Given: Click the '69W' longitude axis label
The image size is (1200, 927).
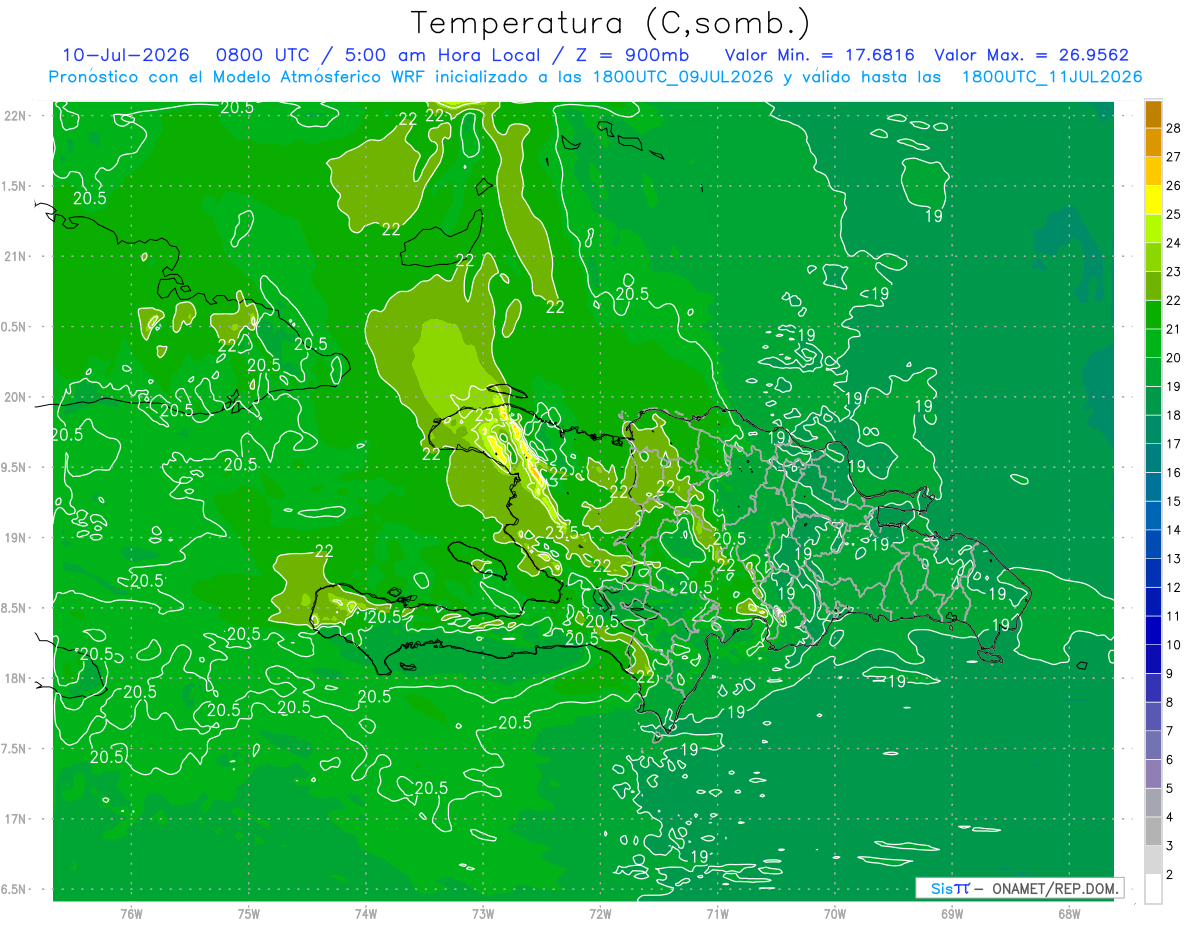Looking at the screenshot, I should click(952, 913).
